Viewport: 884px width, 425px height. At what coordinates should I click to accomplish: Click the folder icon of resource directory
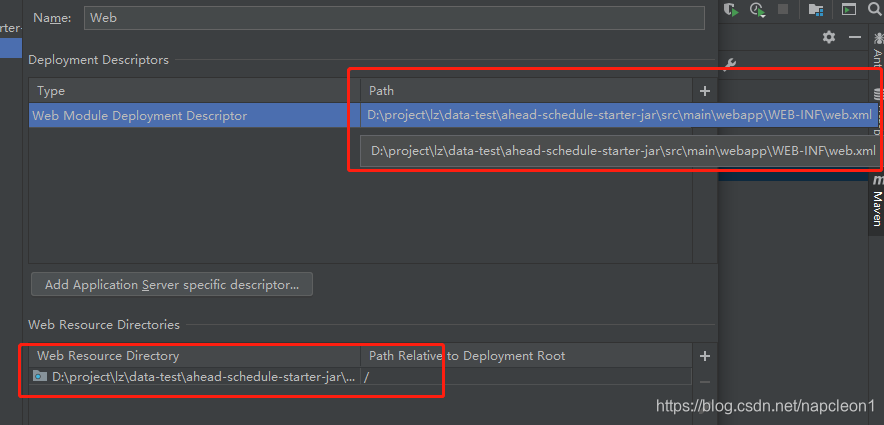click(40, 376)
